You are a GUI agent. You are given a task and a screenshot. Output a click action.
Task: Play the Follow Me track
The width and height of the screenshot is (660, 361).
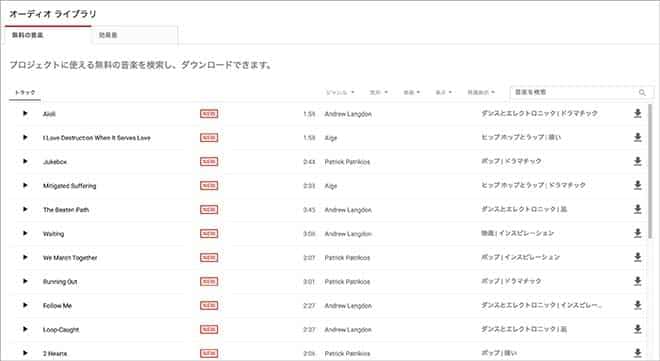click(x=25, y=305)
